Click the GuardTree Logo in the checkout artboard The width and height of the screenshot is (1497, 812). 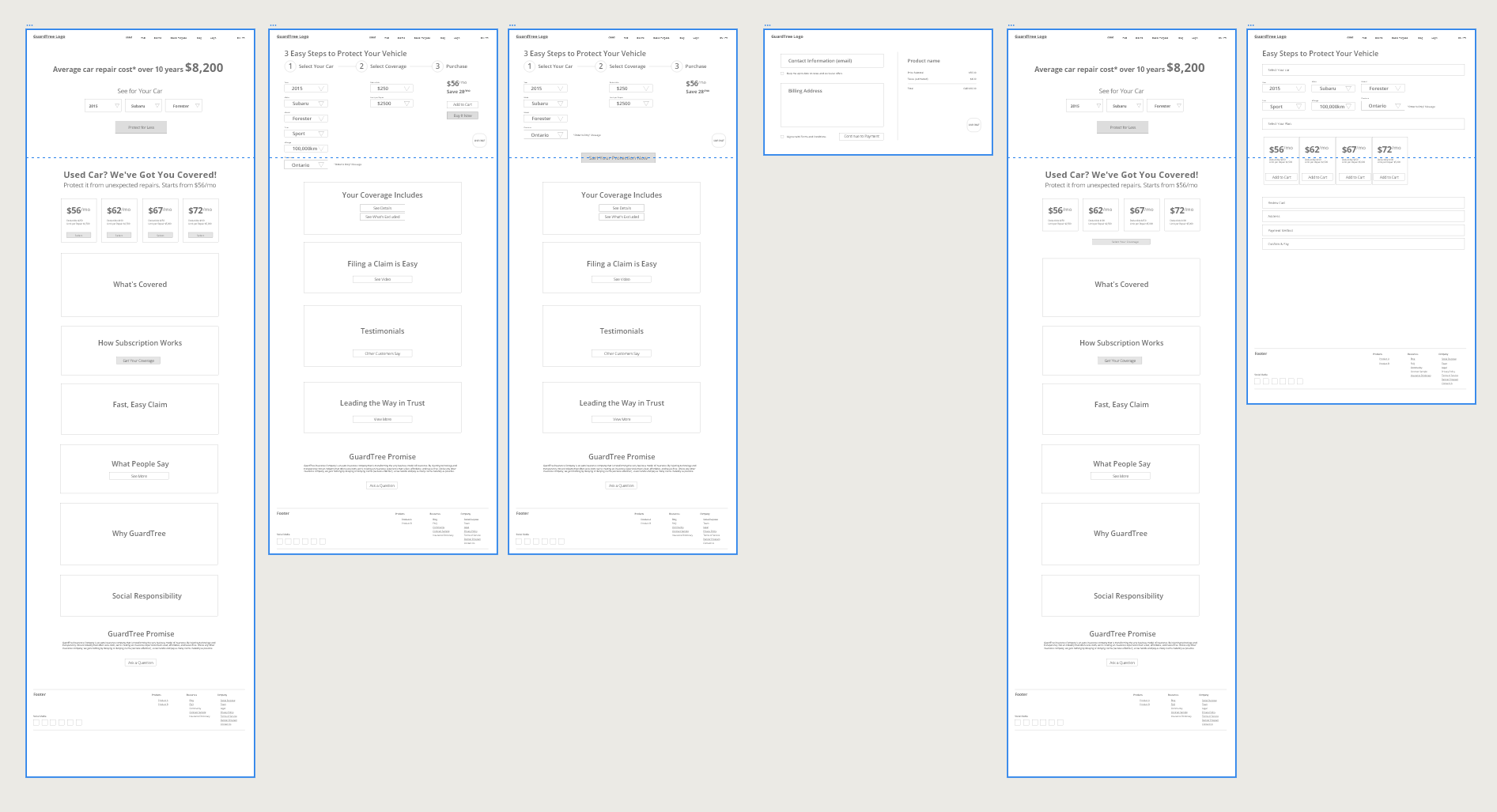click(787, 36)
